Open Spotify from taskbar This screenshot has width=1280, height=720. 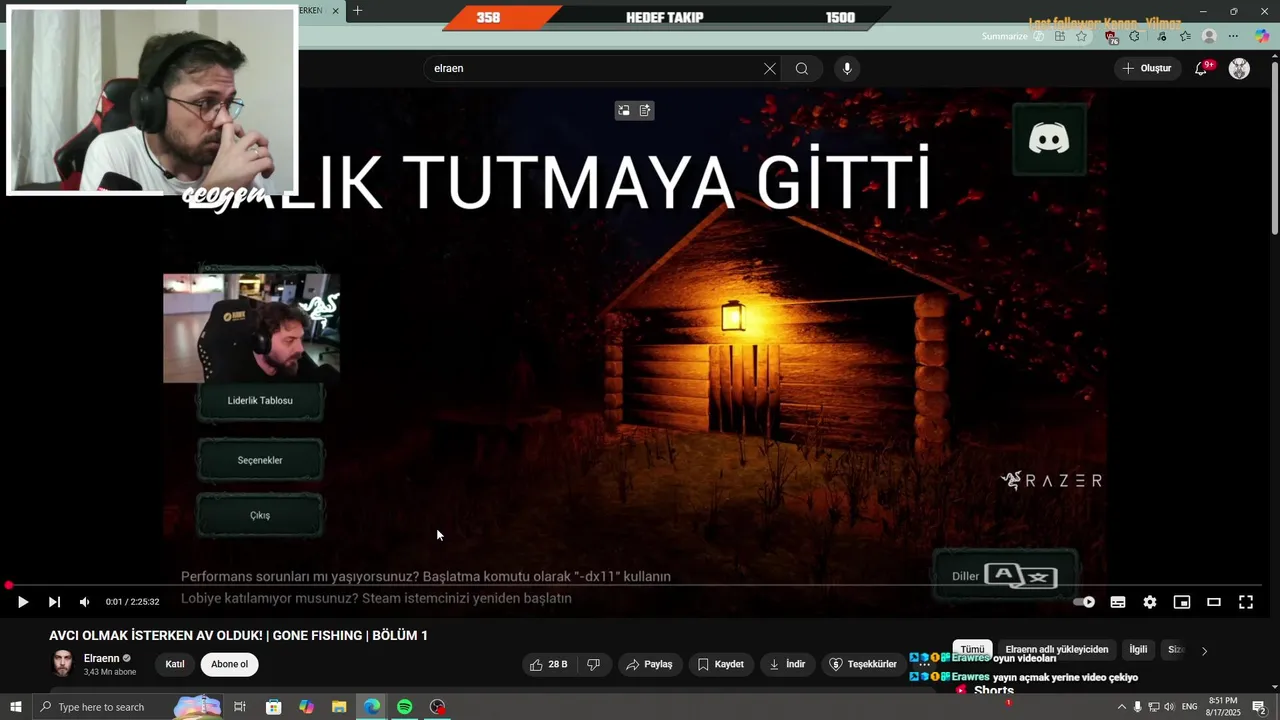pos(404,707)
